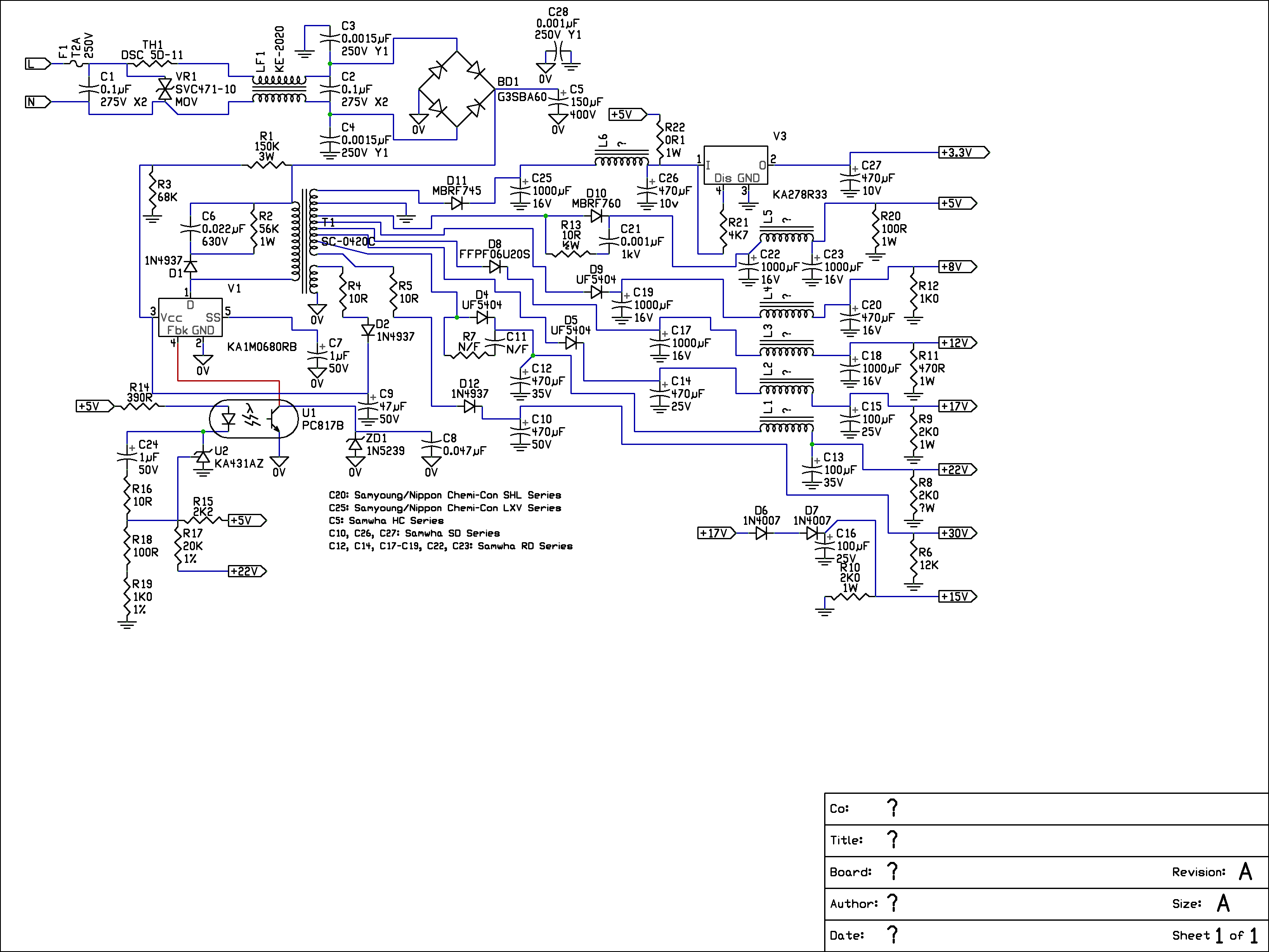Viewport: 1269px width, 952px height.
Task: Click note 'C25: Samyoung/Nippon Chemi-Con LXV Series'
Action: [444, 508]
